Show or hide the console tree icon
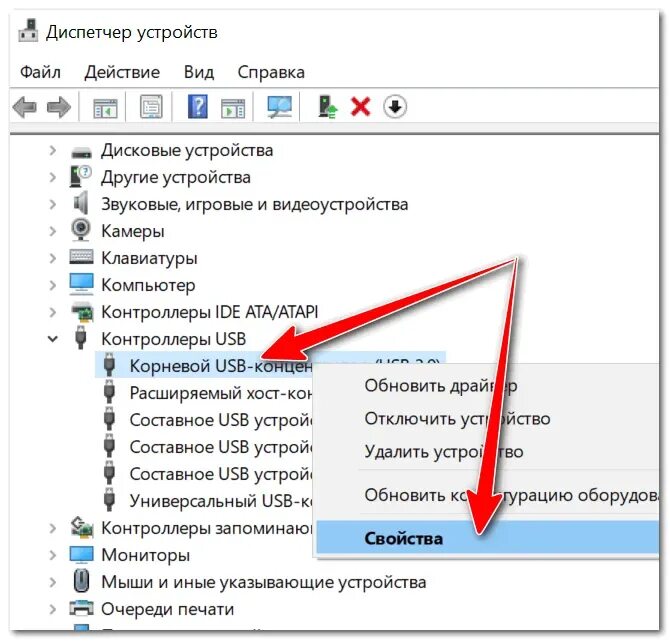Viewport: 670px width, 641px height. [x=105, y=107]
